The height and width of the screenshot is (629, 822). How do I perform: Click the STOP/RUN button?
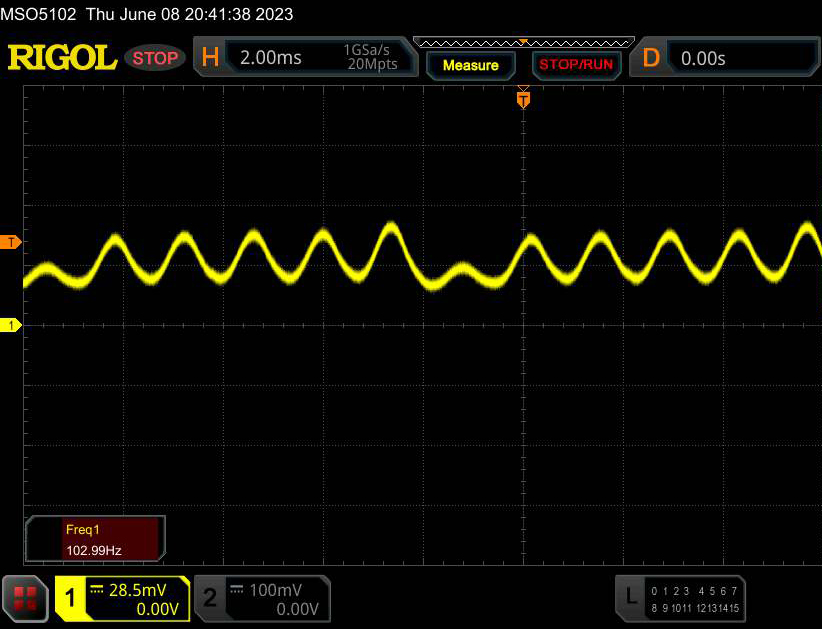[x=576, y=65]
